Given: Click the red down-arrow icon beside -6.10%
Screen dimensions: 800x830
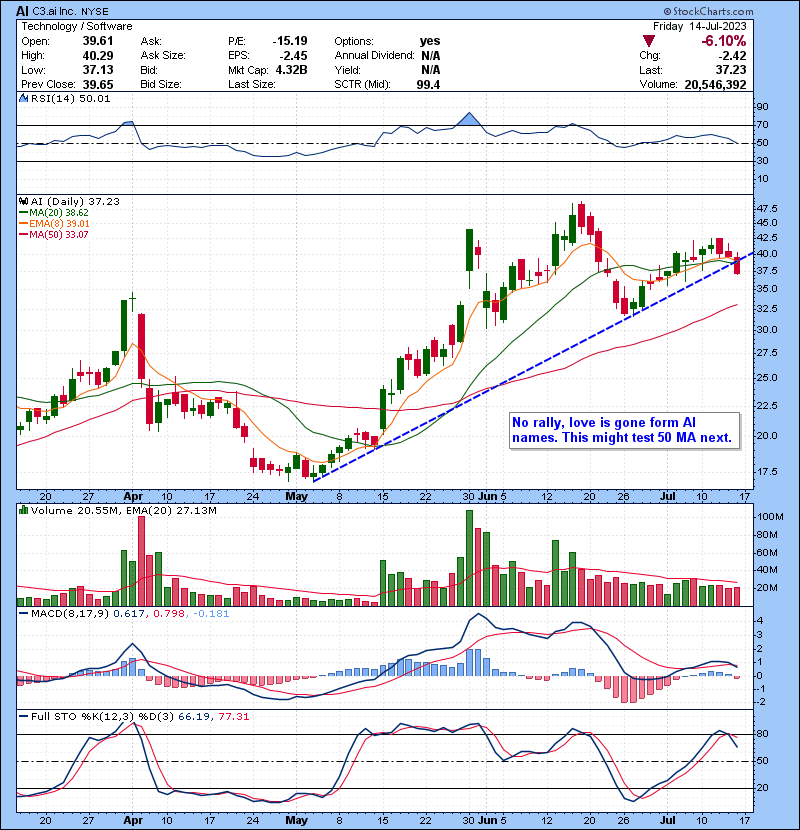Looking at the screenshot, I should click(650, 41).
